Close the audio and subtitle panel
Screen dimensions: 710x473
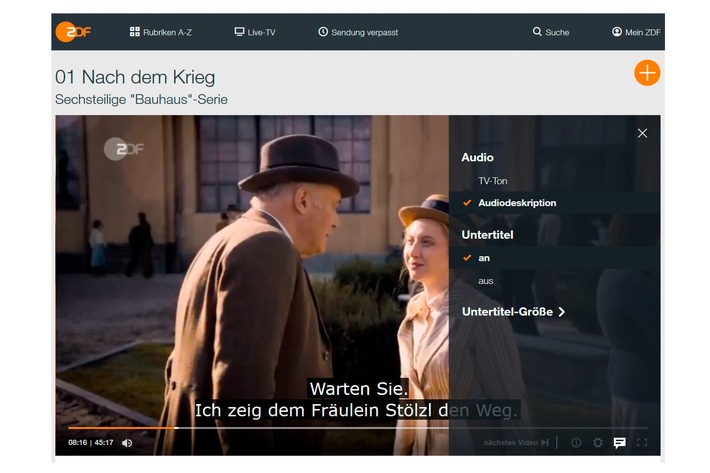642,133
